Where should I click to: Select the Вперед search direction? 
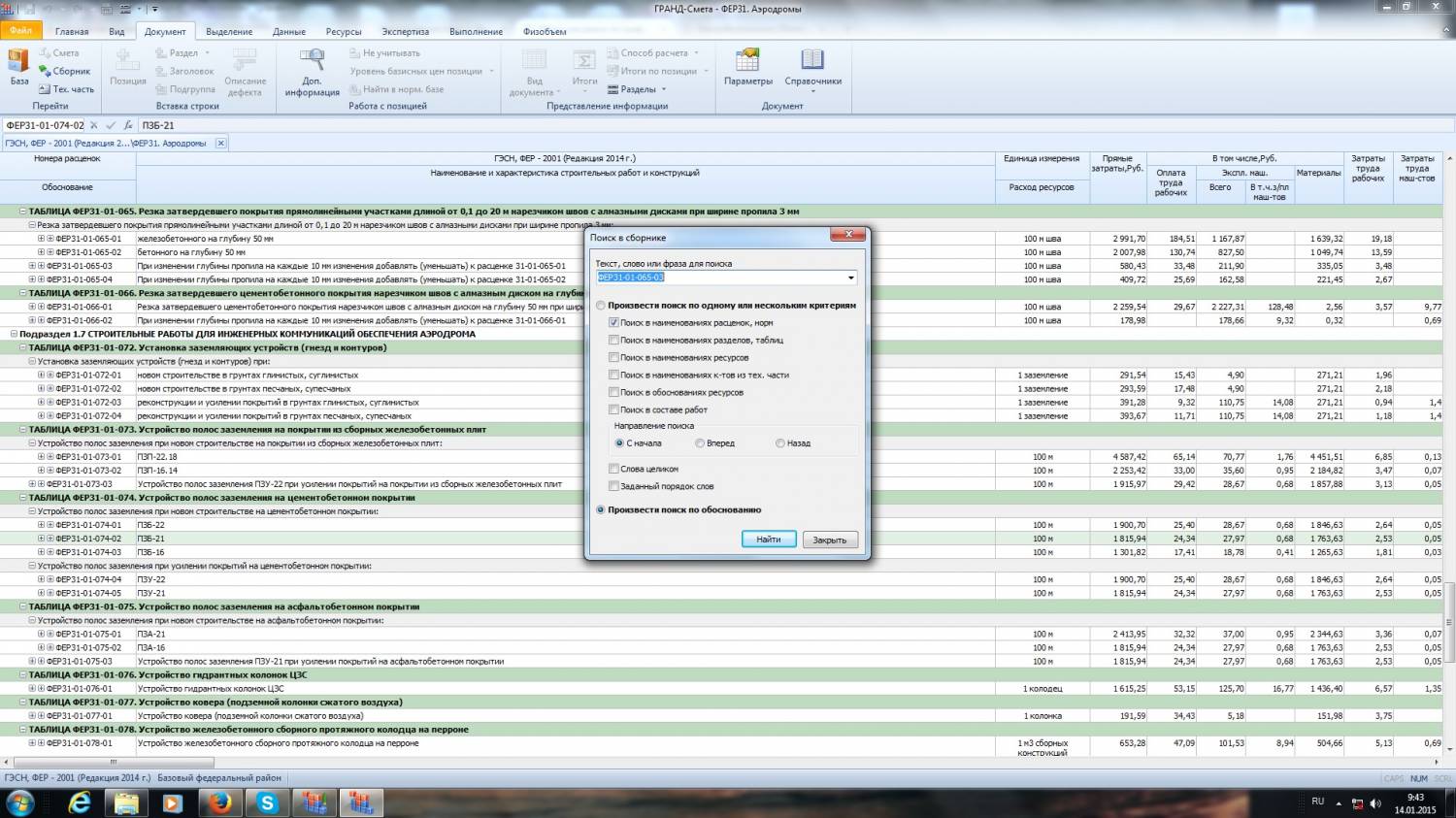pyautogui.click(x=700, y=443)
